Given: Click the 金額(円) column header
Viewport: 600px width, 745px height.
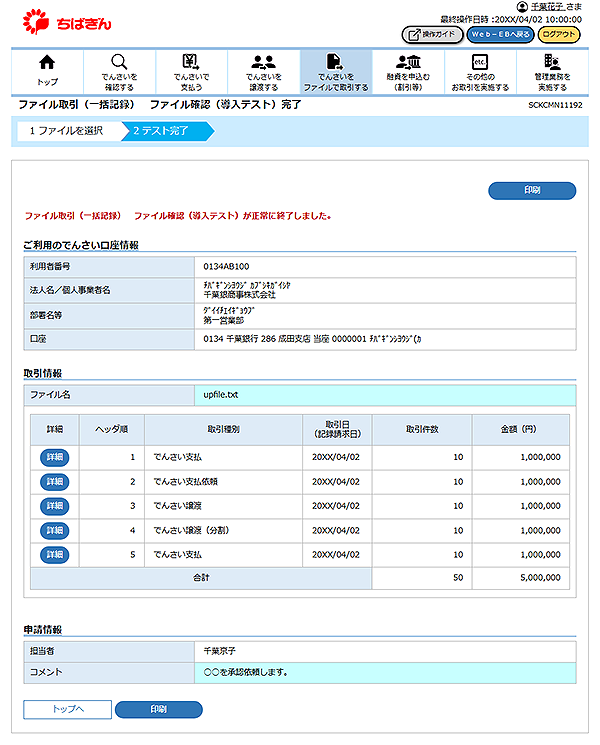Looking at the screenshot, I should (521, 430).
